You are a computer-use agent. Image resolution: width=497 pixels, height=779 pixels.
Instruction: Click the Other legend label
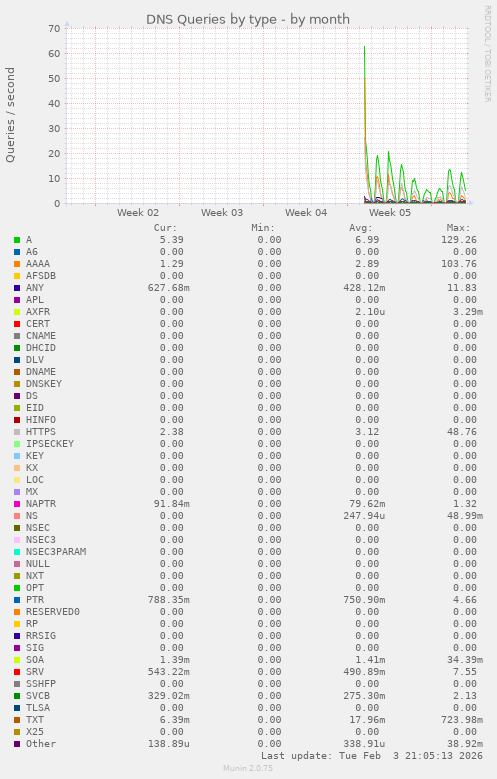tap(41, 744)
